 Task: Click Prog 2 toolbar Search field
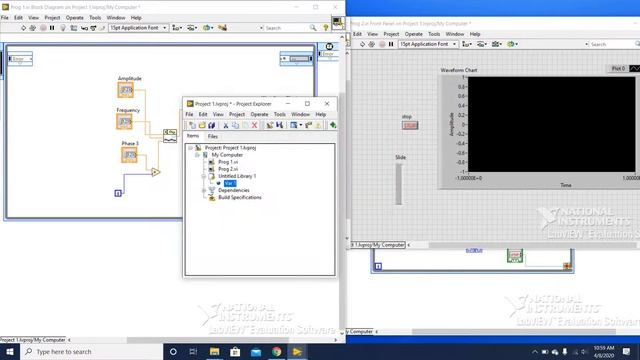pyautogui.click(x=612, y=44)
